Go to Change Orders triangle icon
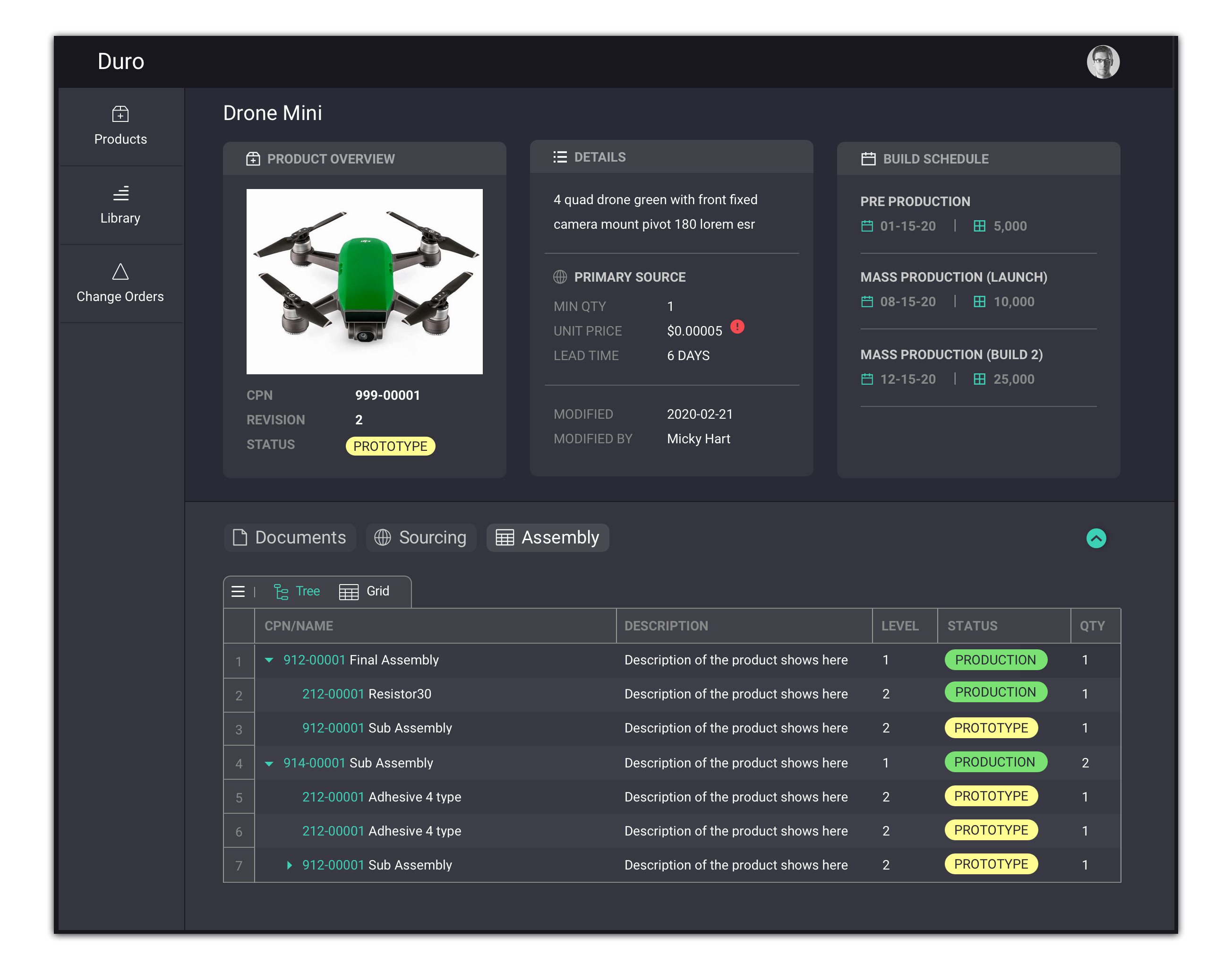 click(x=120, y=272)
